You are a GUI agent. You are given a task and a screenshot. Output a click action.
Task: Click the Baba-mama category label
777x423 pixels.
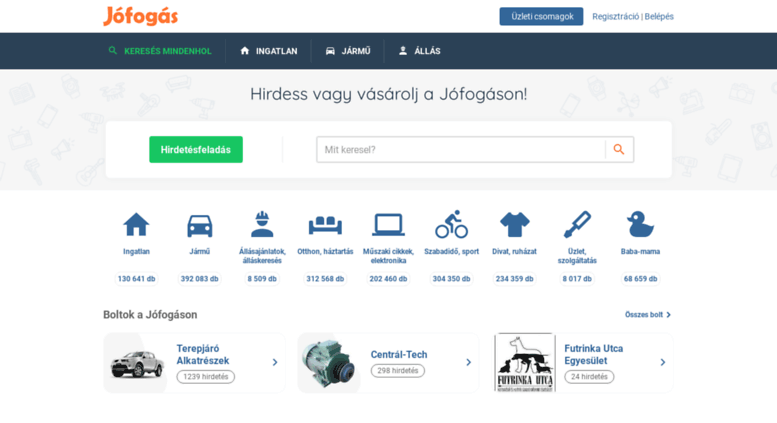coord(640,252)
